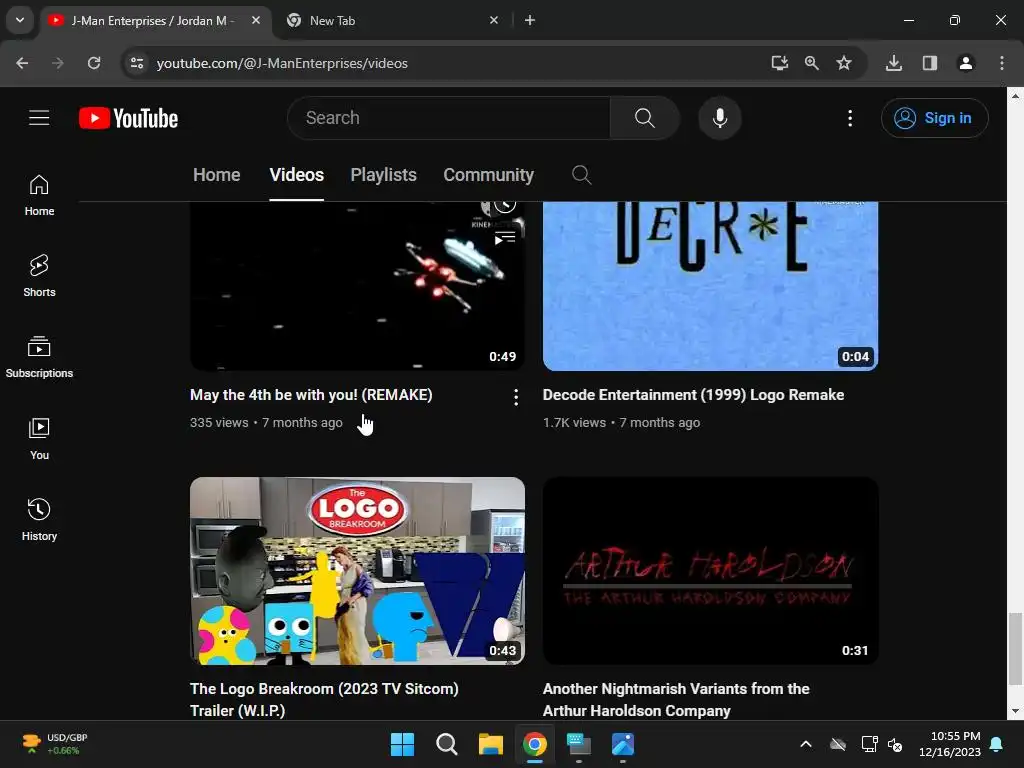1024x768 pixels.
Task: Open Chrome three-dot menu
Action: coord(1002,63)
